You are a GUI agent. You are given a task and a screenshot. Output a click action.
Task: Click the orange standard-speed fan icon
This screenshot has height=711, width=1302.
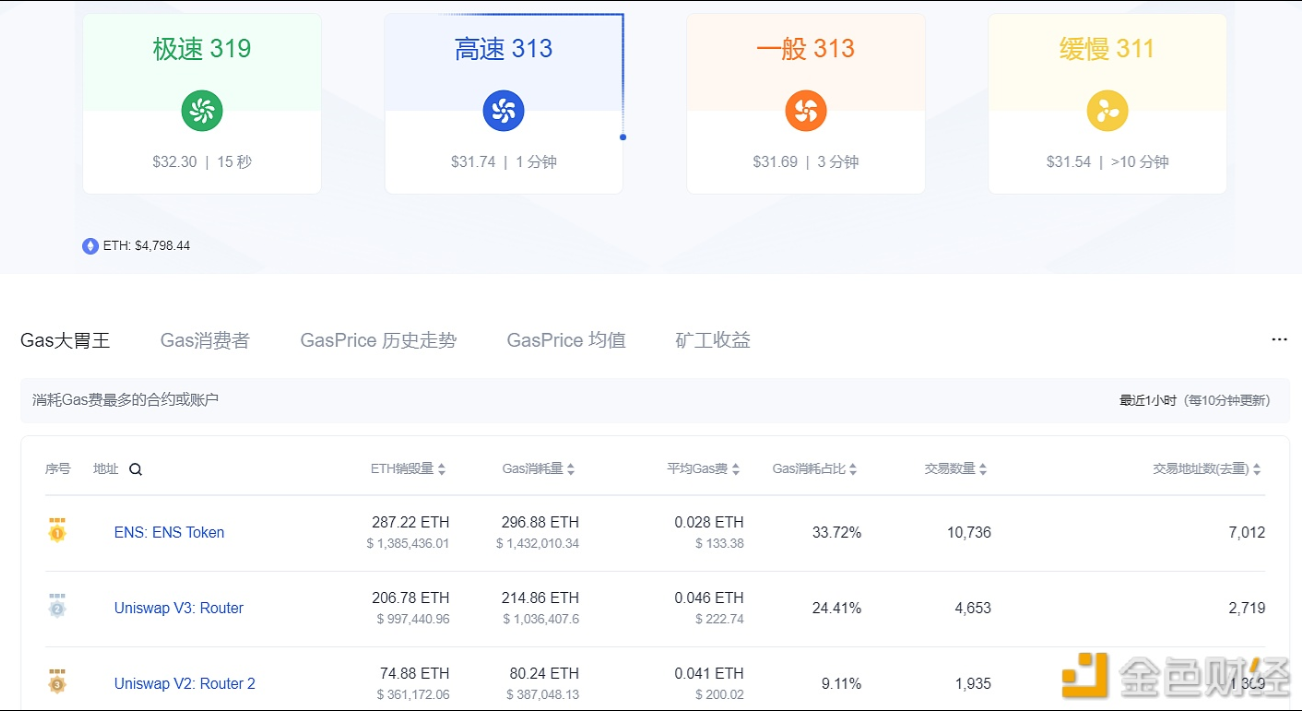coord(806,111)
